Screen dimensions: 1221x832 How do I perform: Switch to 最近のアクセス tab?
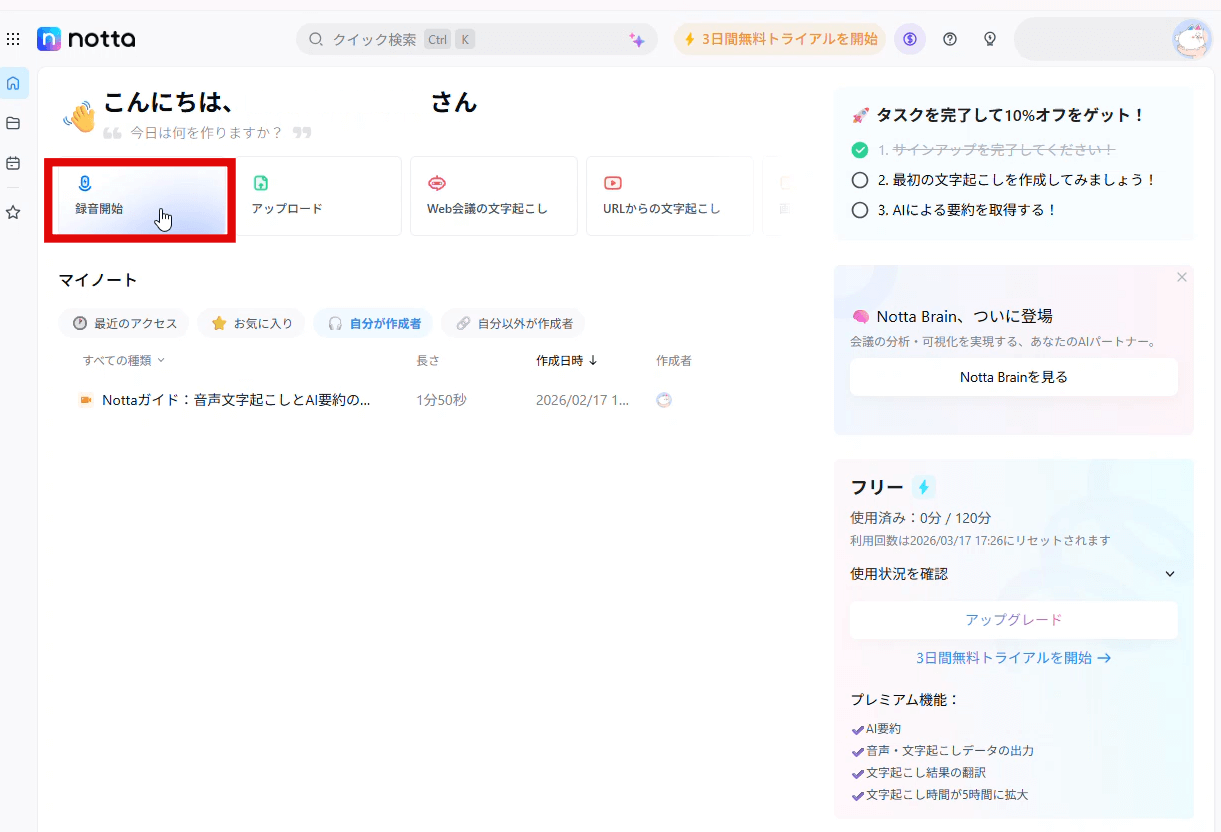pos(124,323)
